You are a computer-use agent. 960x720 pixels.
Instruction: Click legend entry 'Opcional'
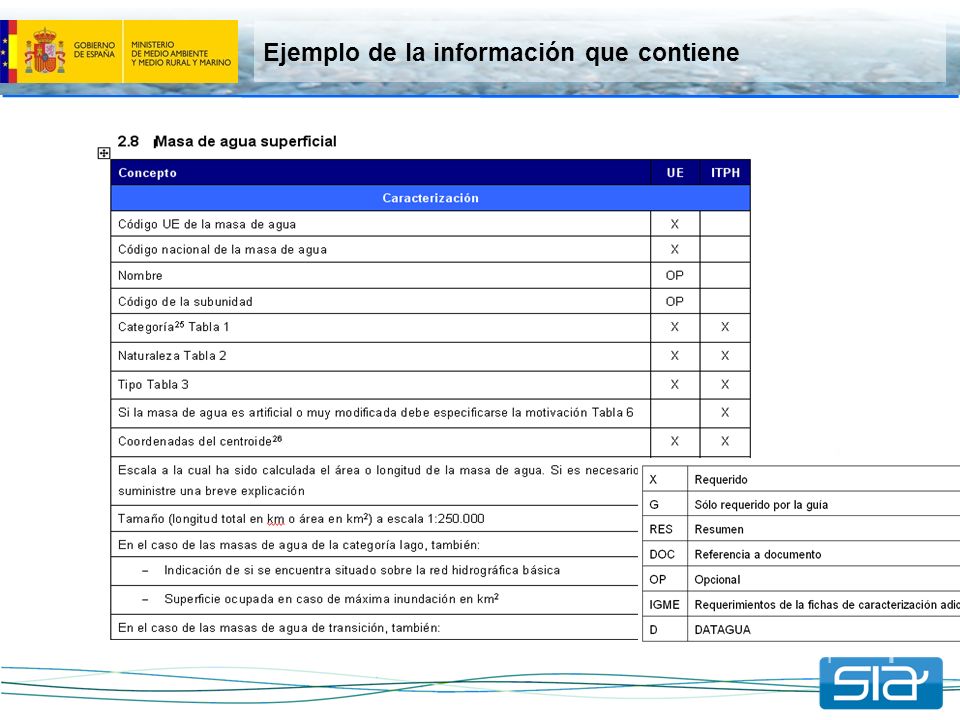717,579
